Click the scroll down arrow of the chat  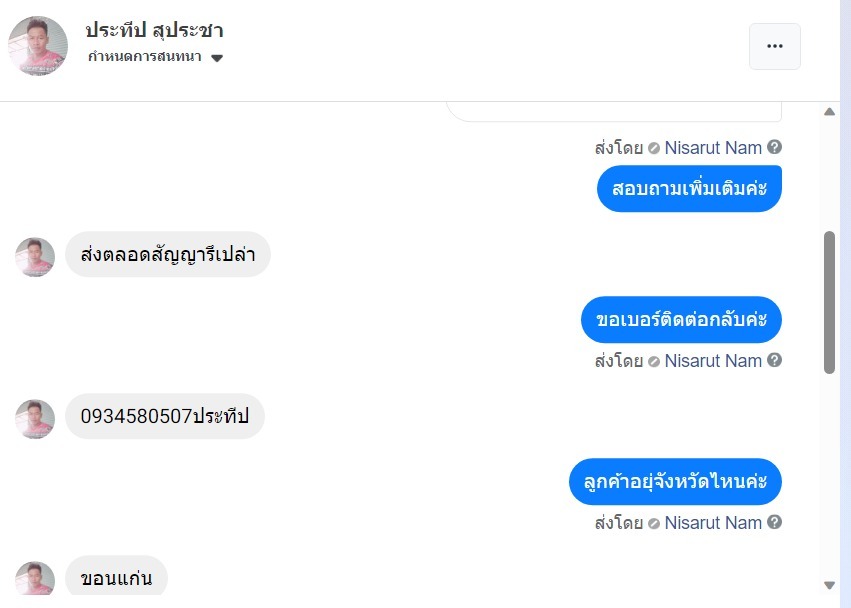tap(829, 585)
